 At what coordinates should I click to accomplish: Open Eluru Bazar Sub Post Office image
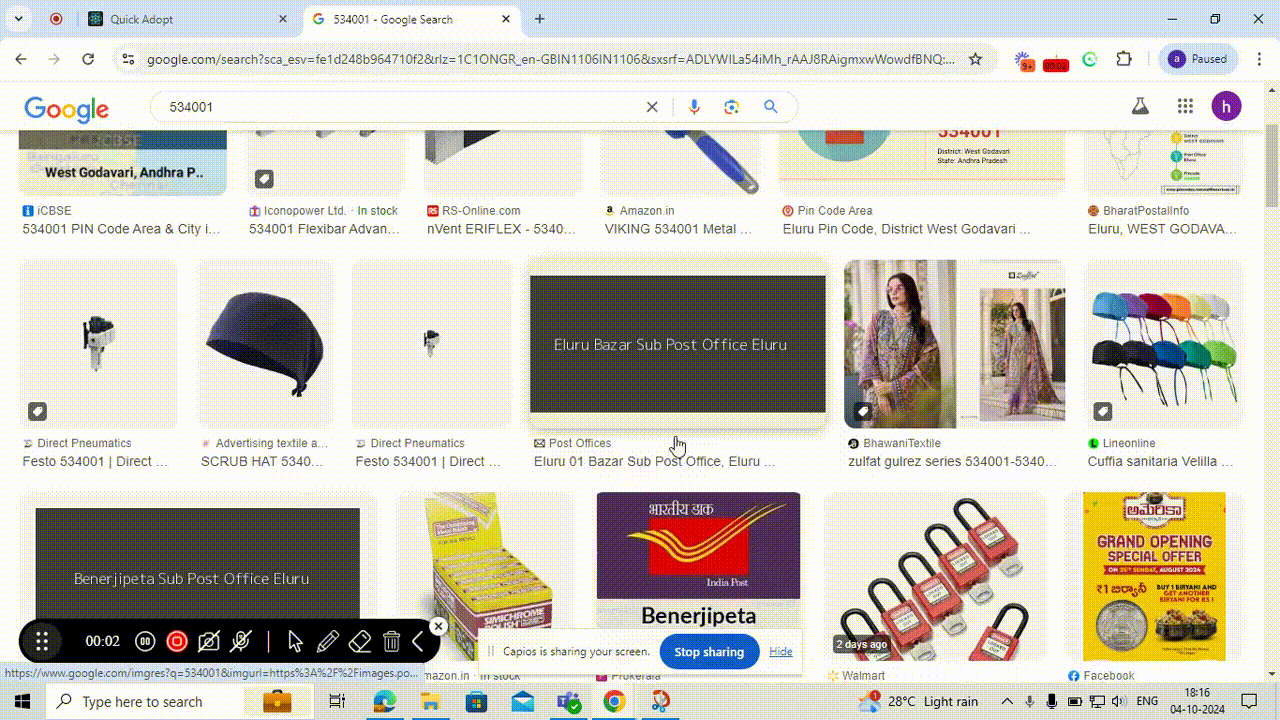click(678, 344)
